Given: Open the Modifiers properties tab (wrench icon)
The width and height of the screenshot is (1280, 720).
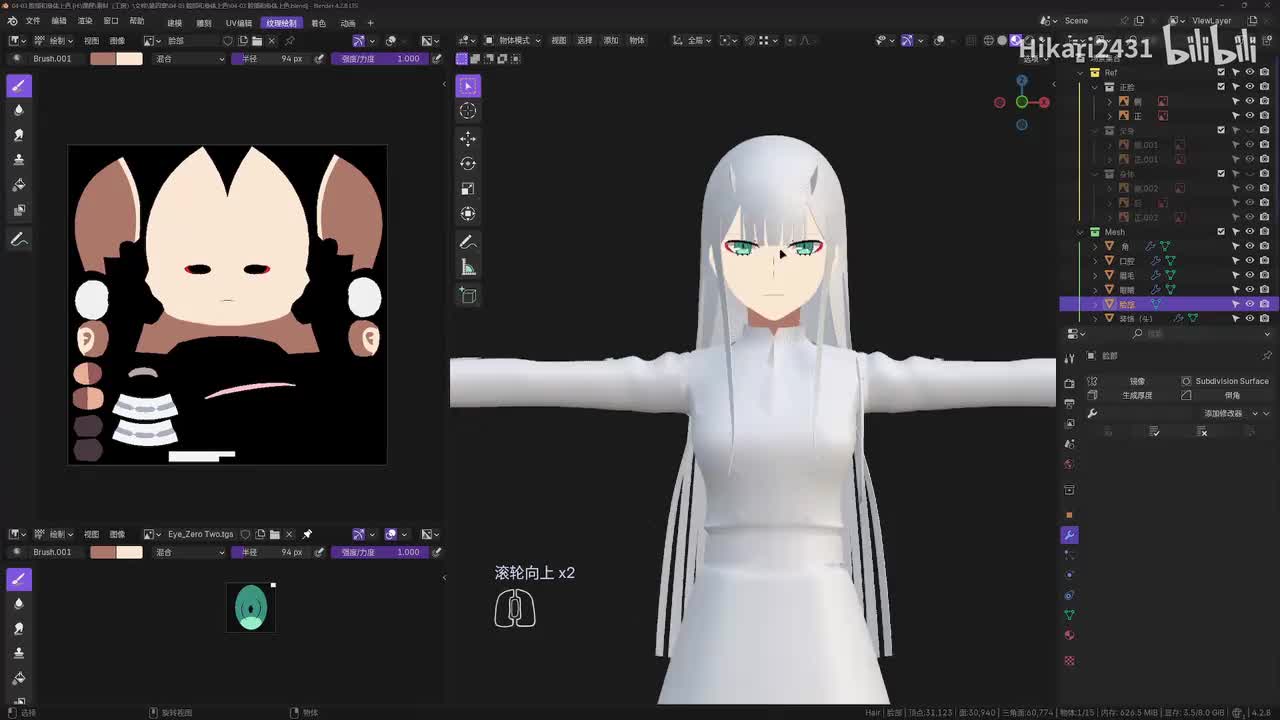Looking at the screenshot, I should click(x=1069, y=535).
